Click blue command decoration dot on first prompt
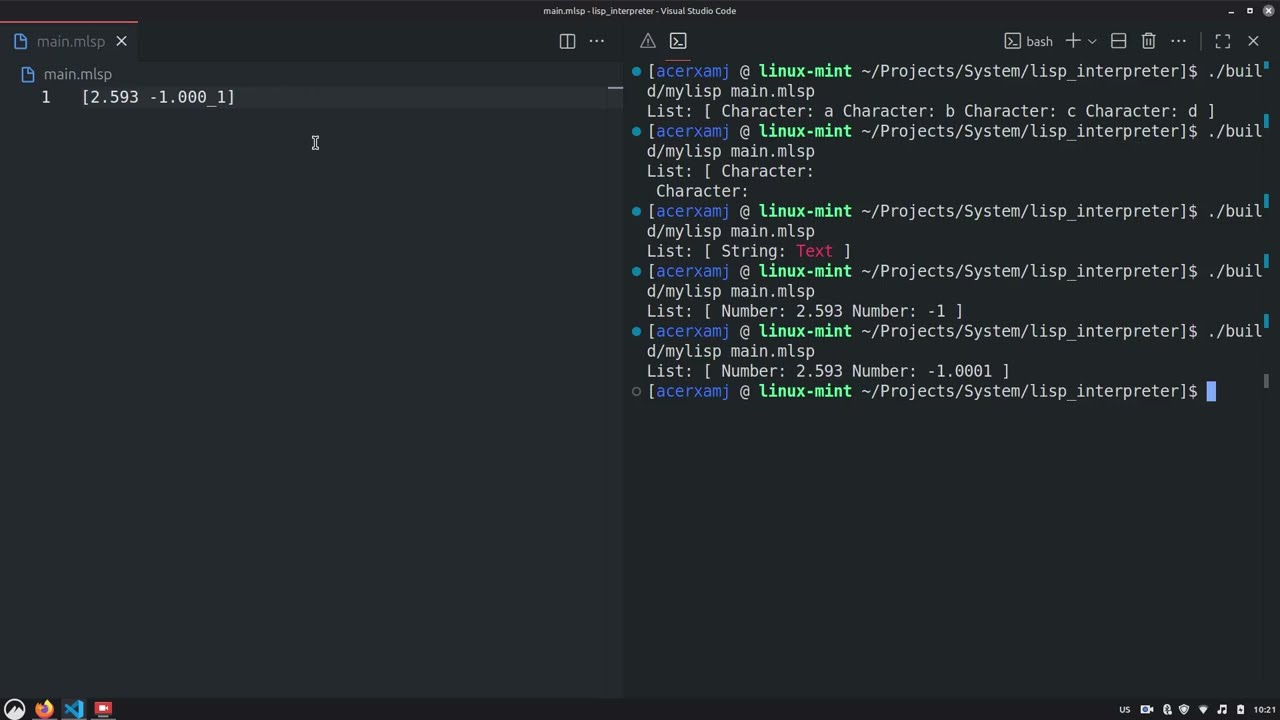 636,71
